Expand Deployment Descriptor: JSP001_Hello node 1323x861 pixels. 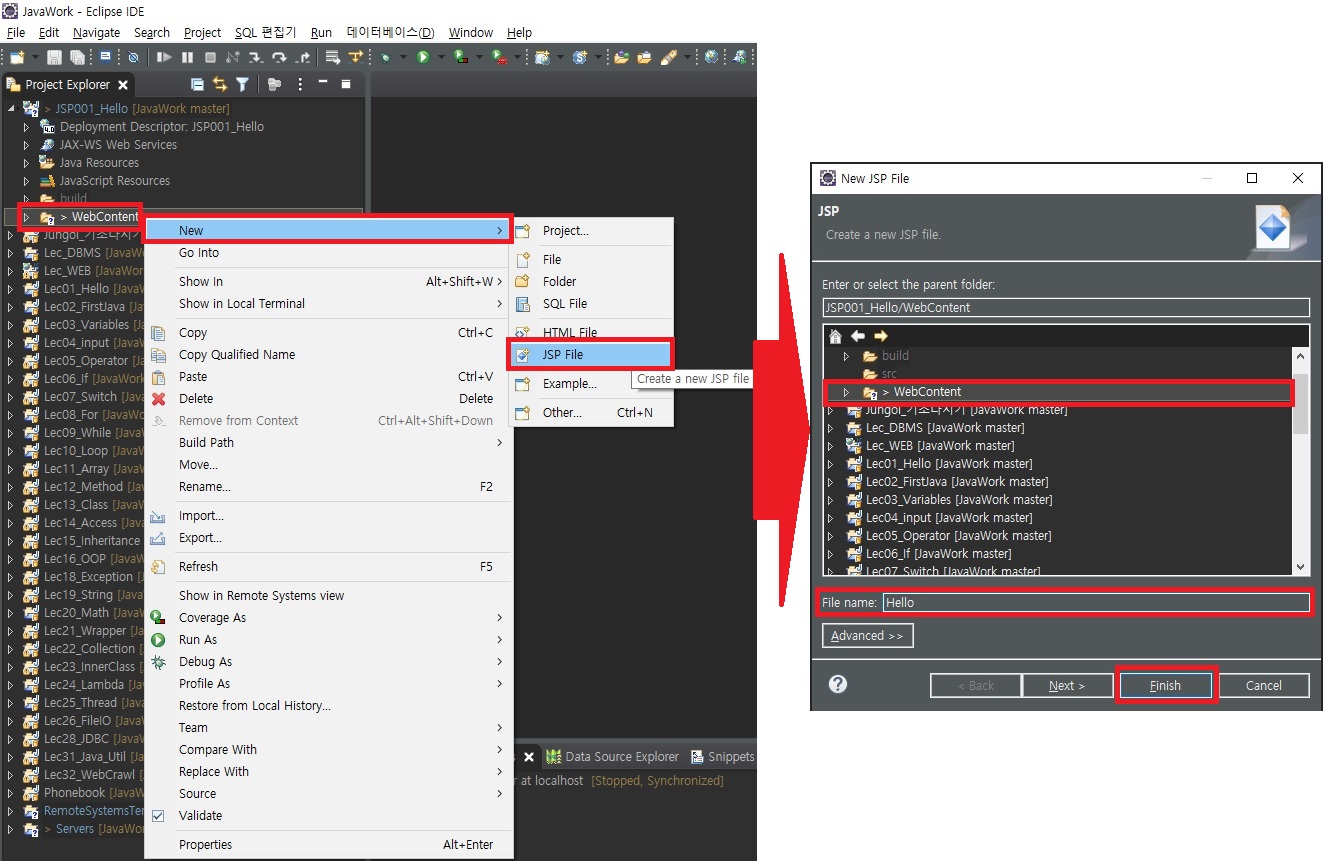(x=27, y=127)
